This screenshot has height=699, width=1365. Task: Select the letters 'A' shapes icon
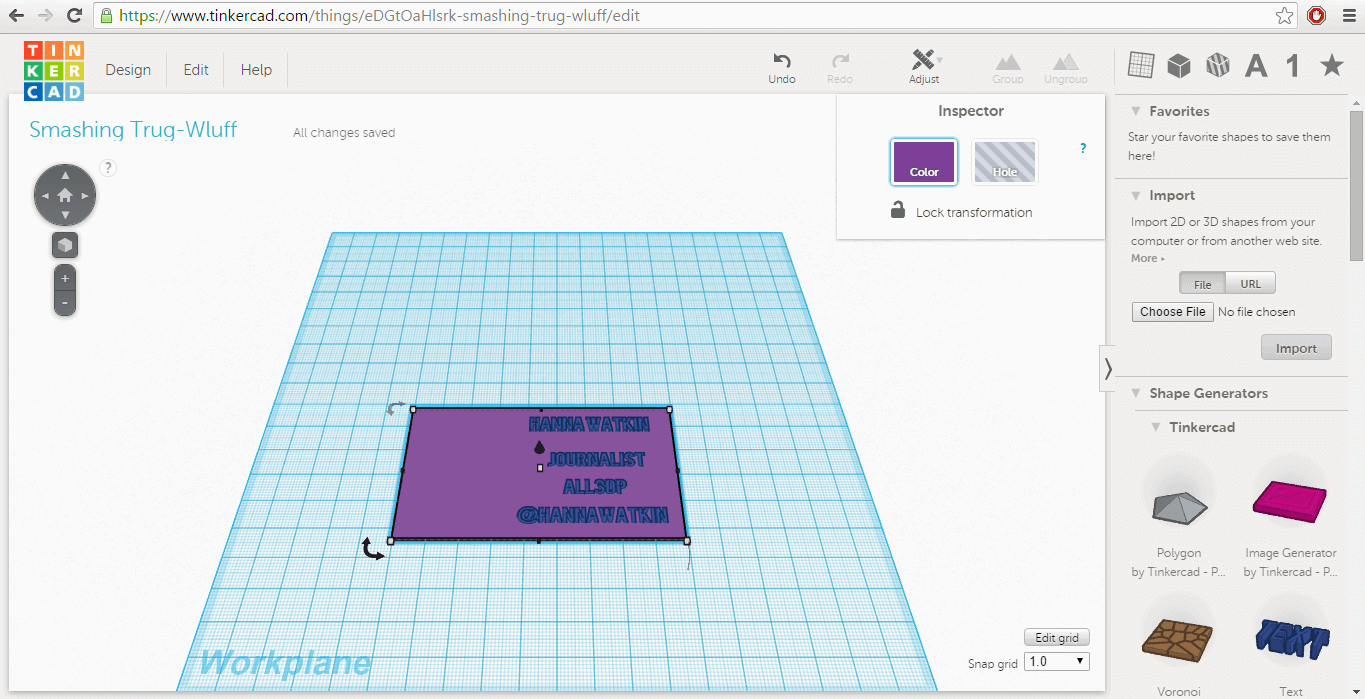(1256, 66)
